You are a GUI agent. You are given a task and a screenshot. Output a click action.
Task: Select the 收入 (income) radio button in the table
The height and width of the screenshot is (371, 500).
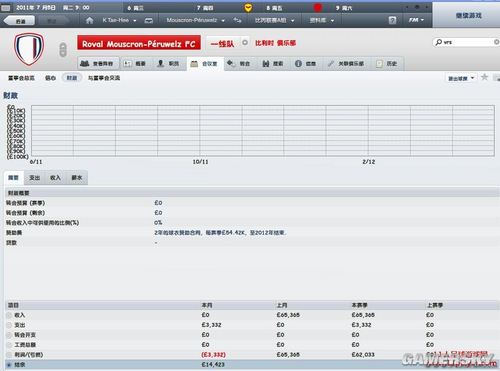9,315
